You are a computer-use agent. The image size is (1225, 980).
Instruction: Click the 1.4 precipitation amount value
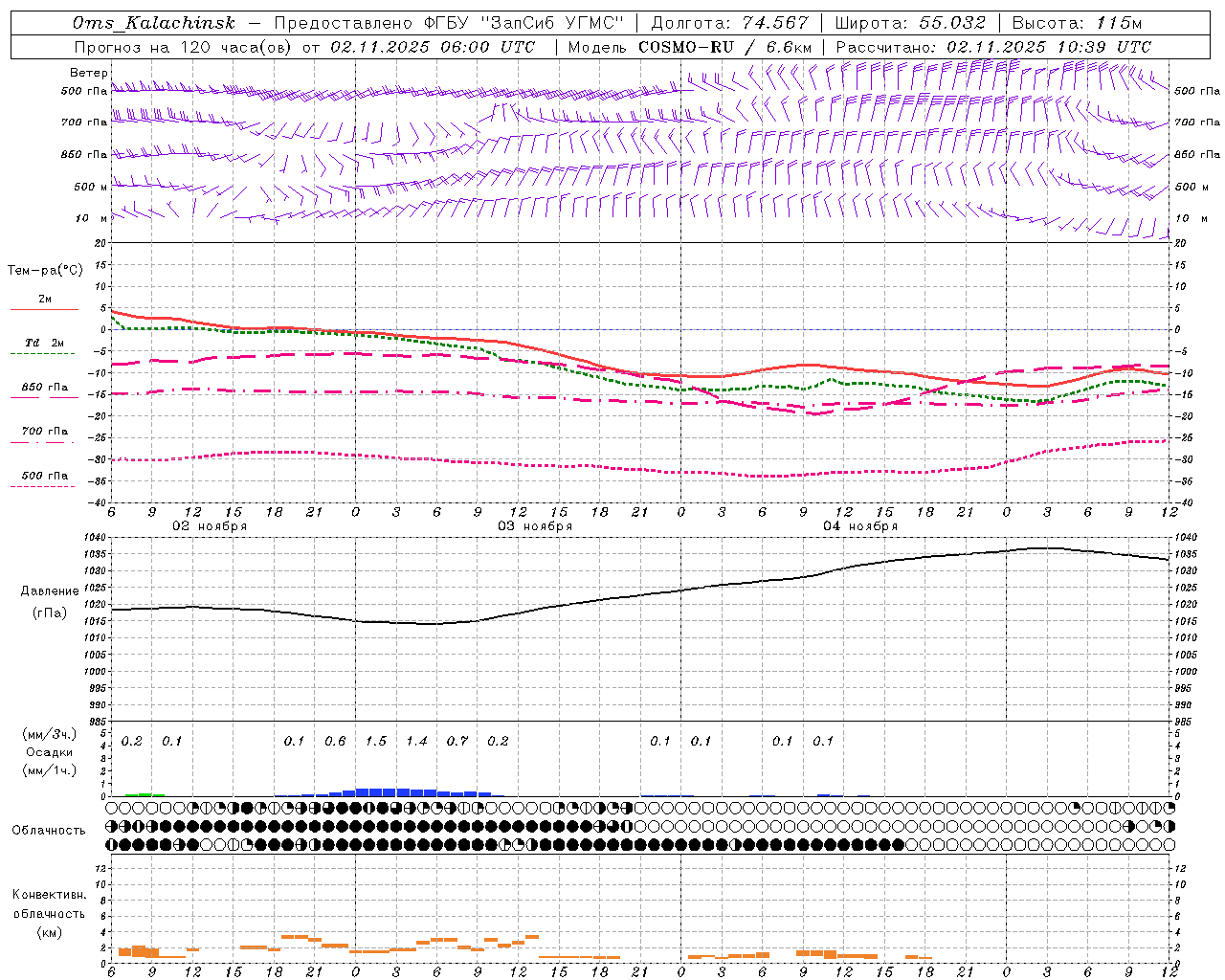tap(416, 741)
